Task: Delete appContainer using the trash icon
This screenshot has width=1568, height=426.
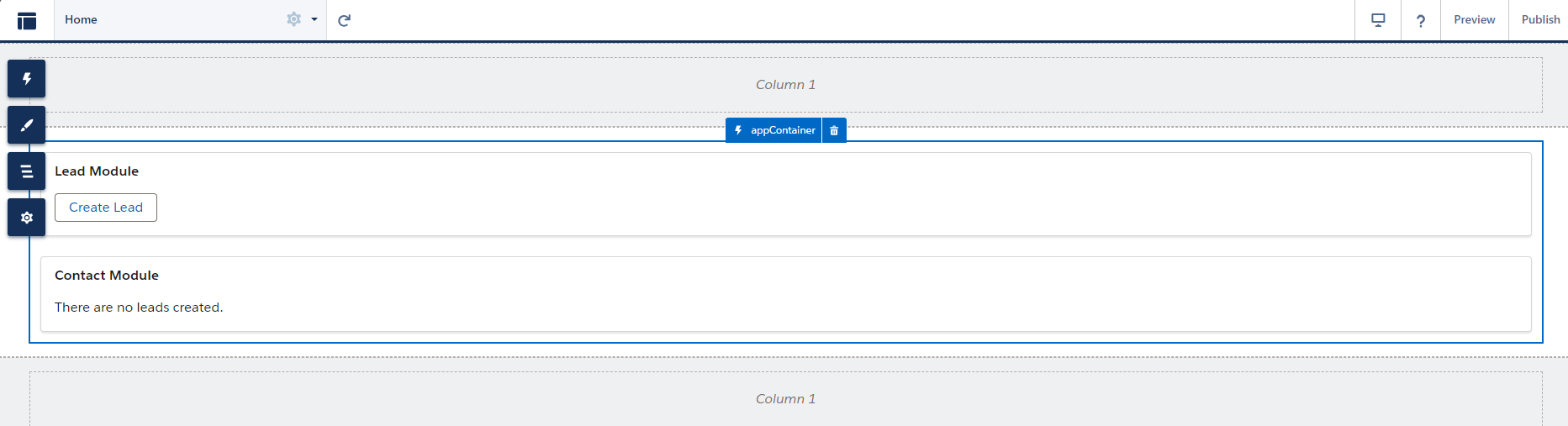Action: (834, 130)
